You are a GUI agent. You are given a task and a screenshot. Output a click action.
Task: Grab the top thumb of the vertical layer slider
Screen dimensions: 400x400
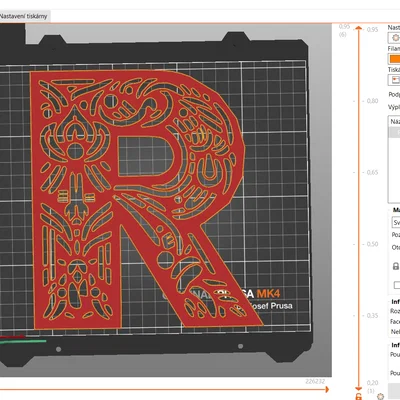point(359,28)
